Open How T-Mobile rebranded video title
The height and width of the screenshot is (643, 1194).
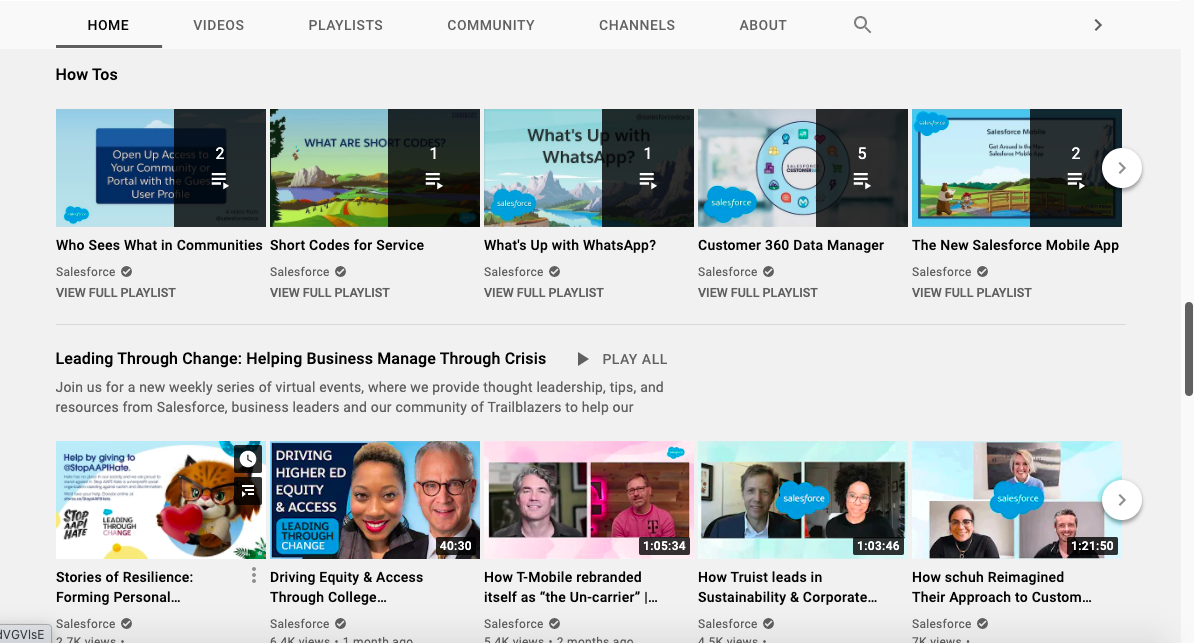[x=570, y=587]
